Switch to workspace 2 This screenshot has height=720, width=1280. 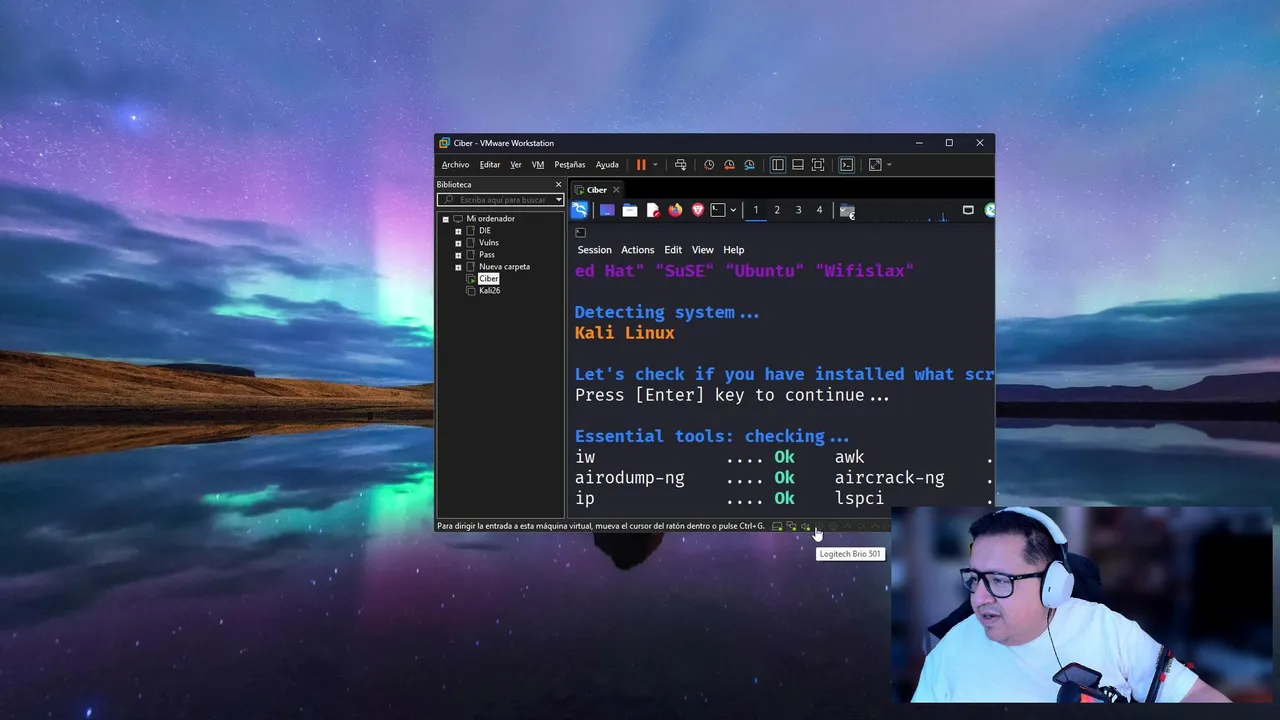pos(777,210)
